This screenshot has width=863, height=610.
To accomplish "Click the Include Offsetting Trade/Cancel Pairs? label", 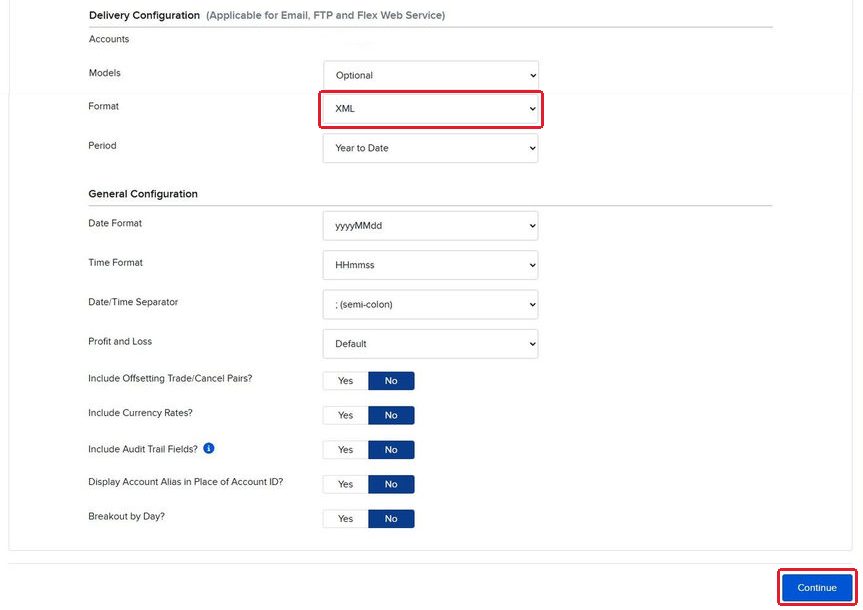I will pos(170,378).
